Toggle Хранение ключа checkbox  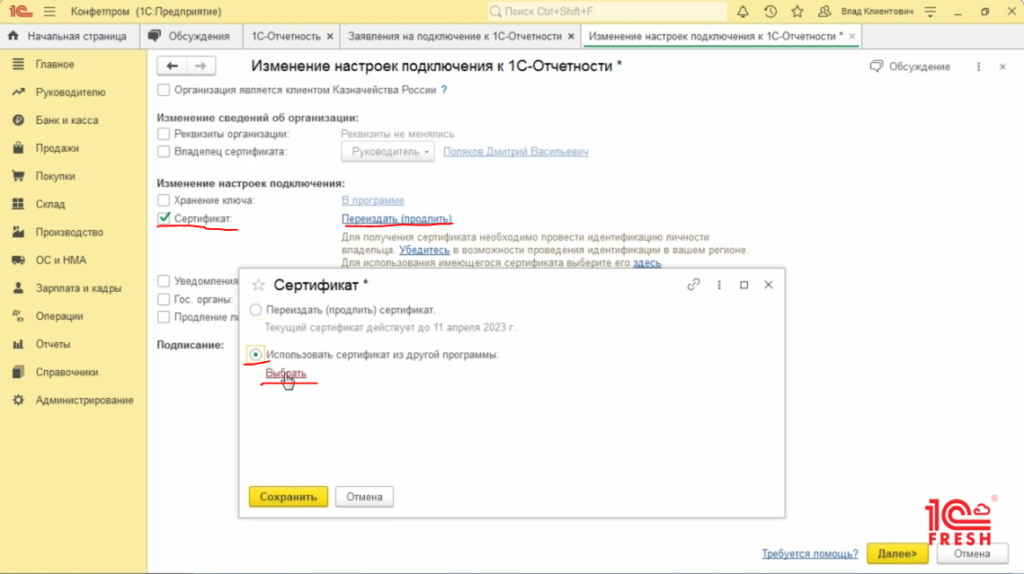(163, 200)
